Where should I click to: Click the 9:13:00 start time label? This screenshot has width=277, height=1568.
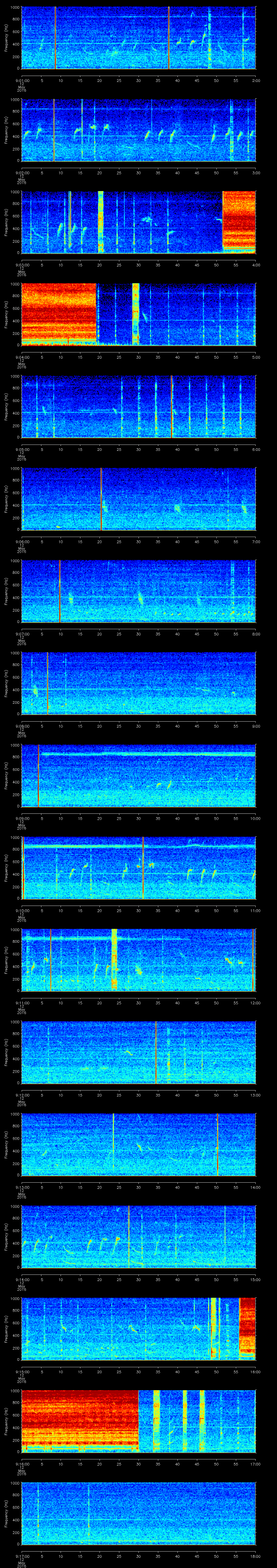(x=22, y=1187)
